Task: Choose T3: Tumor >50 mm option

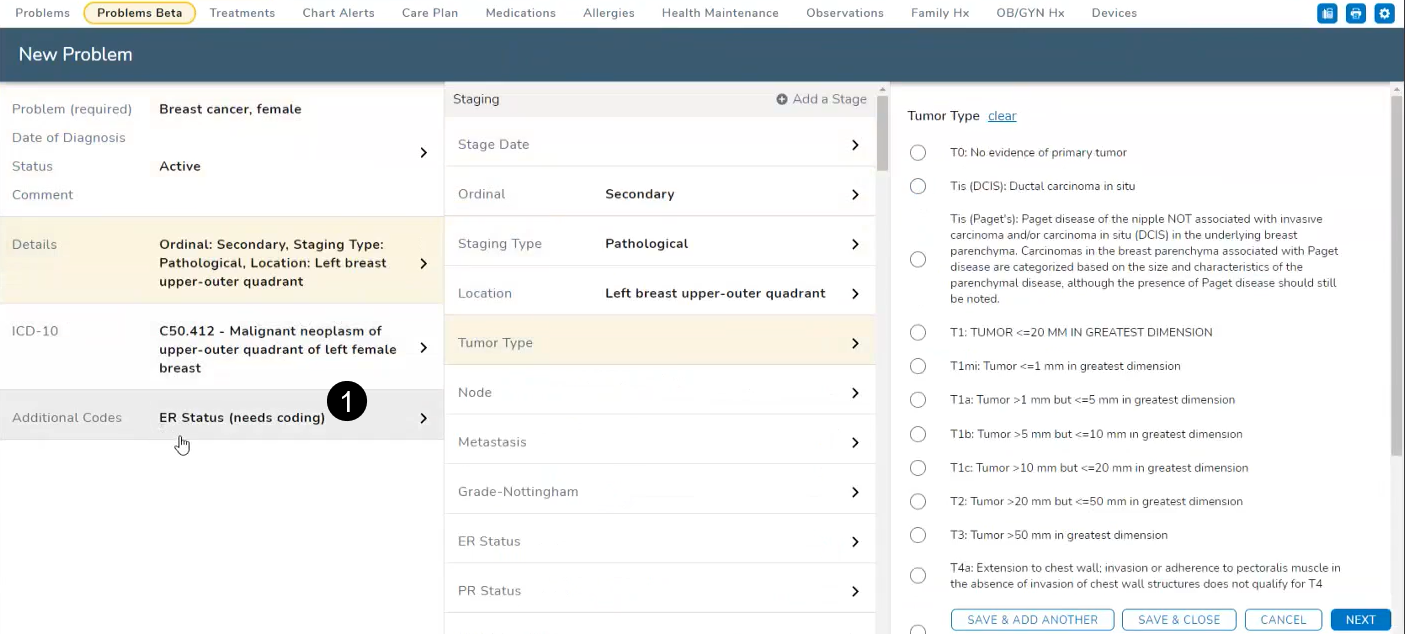Action: [x=918, y=535]
